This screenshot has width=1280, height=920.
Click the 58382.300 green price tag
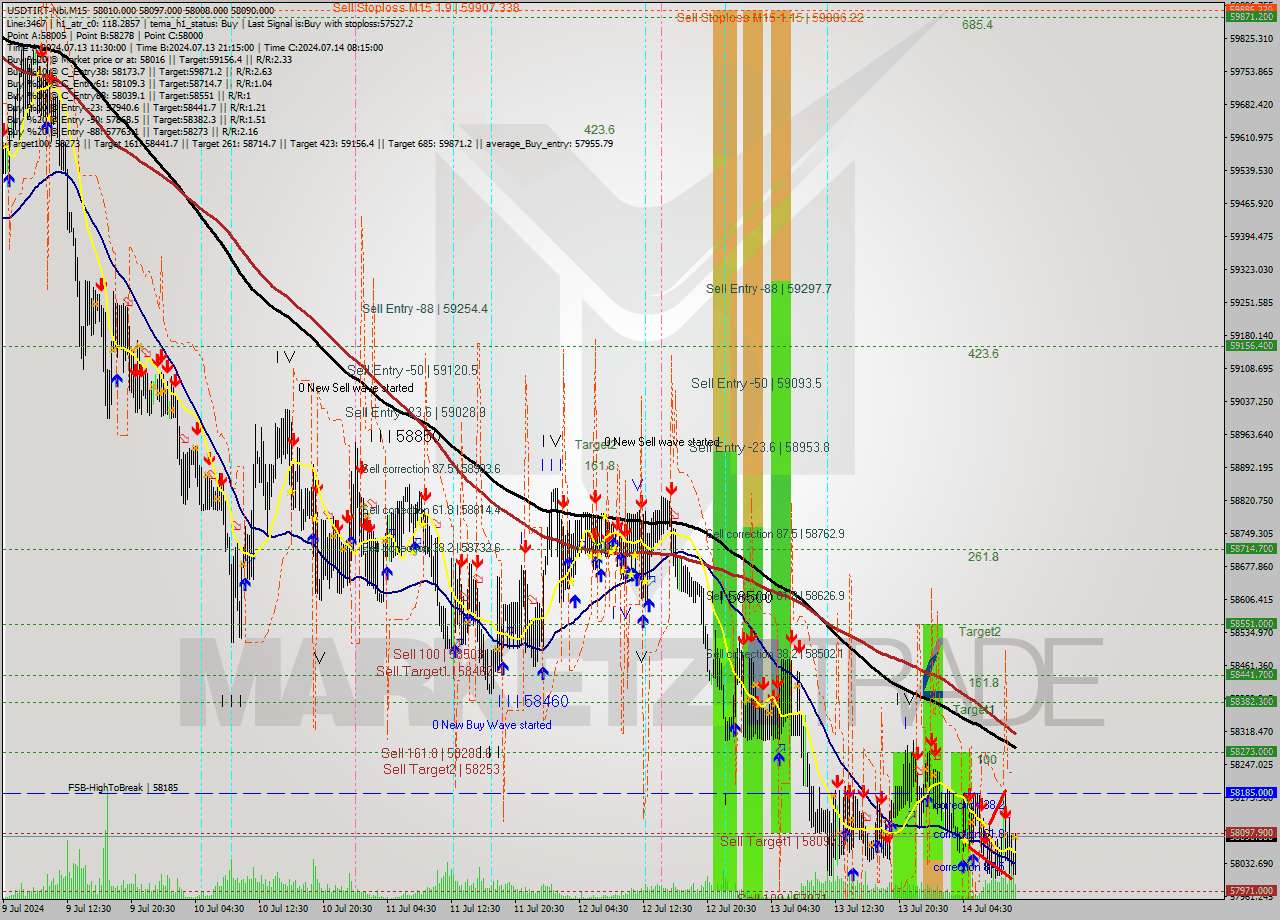pos(1251,701)
